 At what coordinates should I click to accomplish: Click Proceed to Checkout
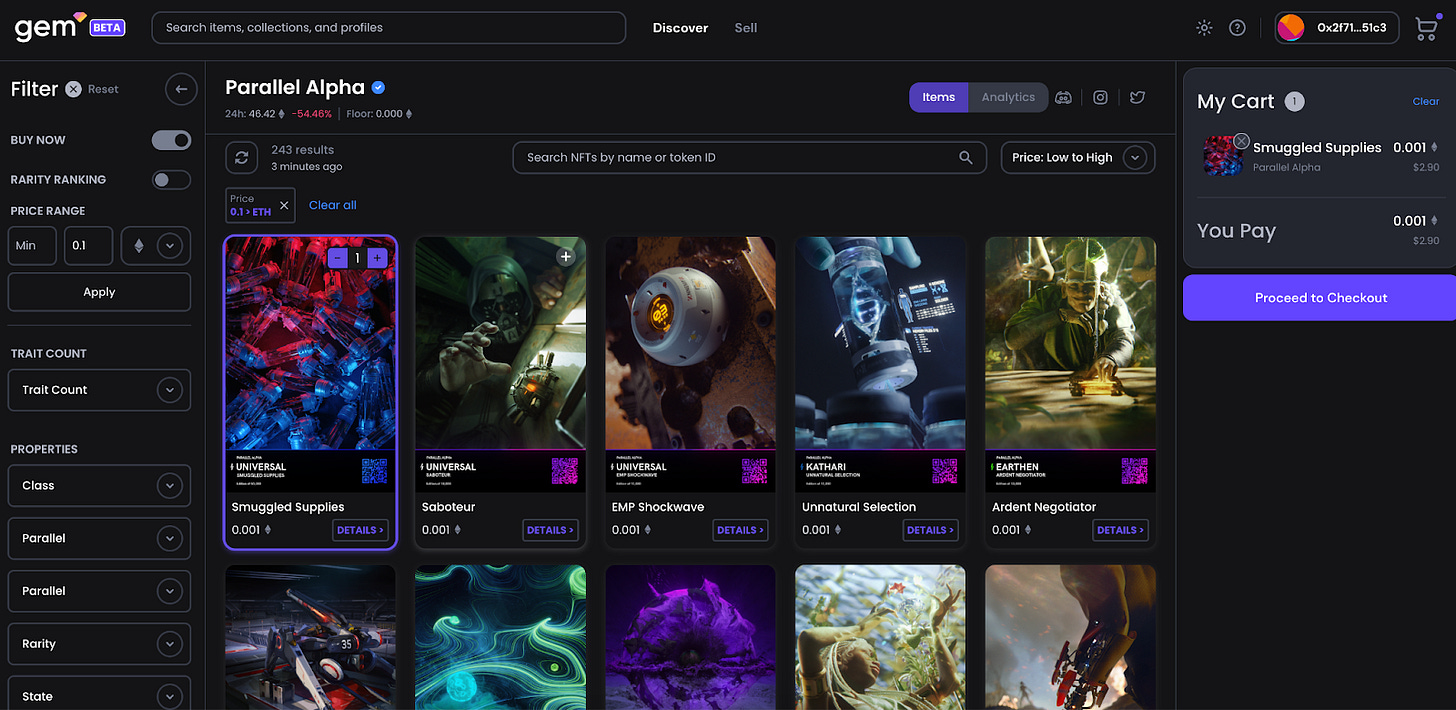pos(1320,298)
